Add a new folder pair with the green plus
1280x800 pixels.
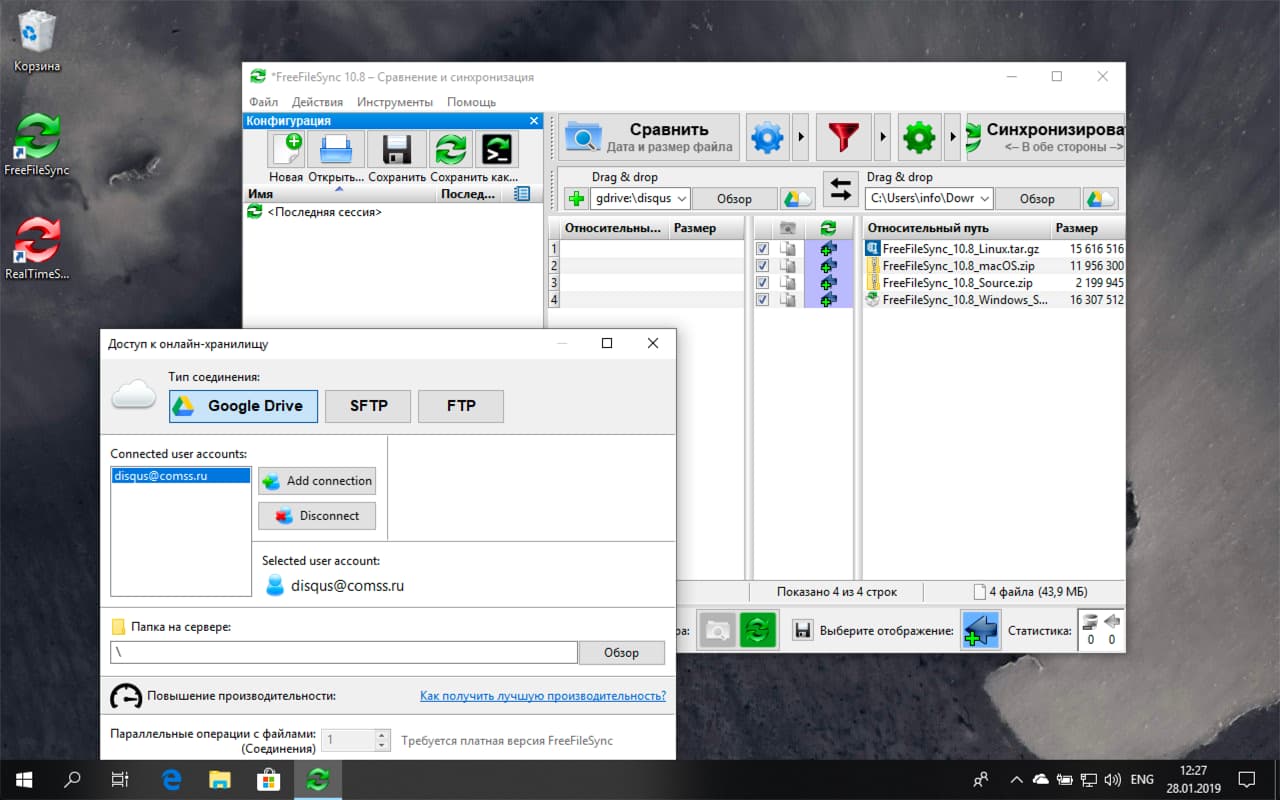point(575,198)
